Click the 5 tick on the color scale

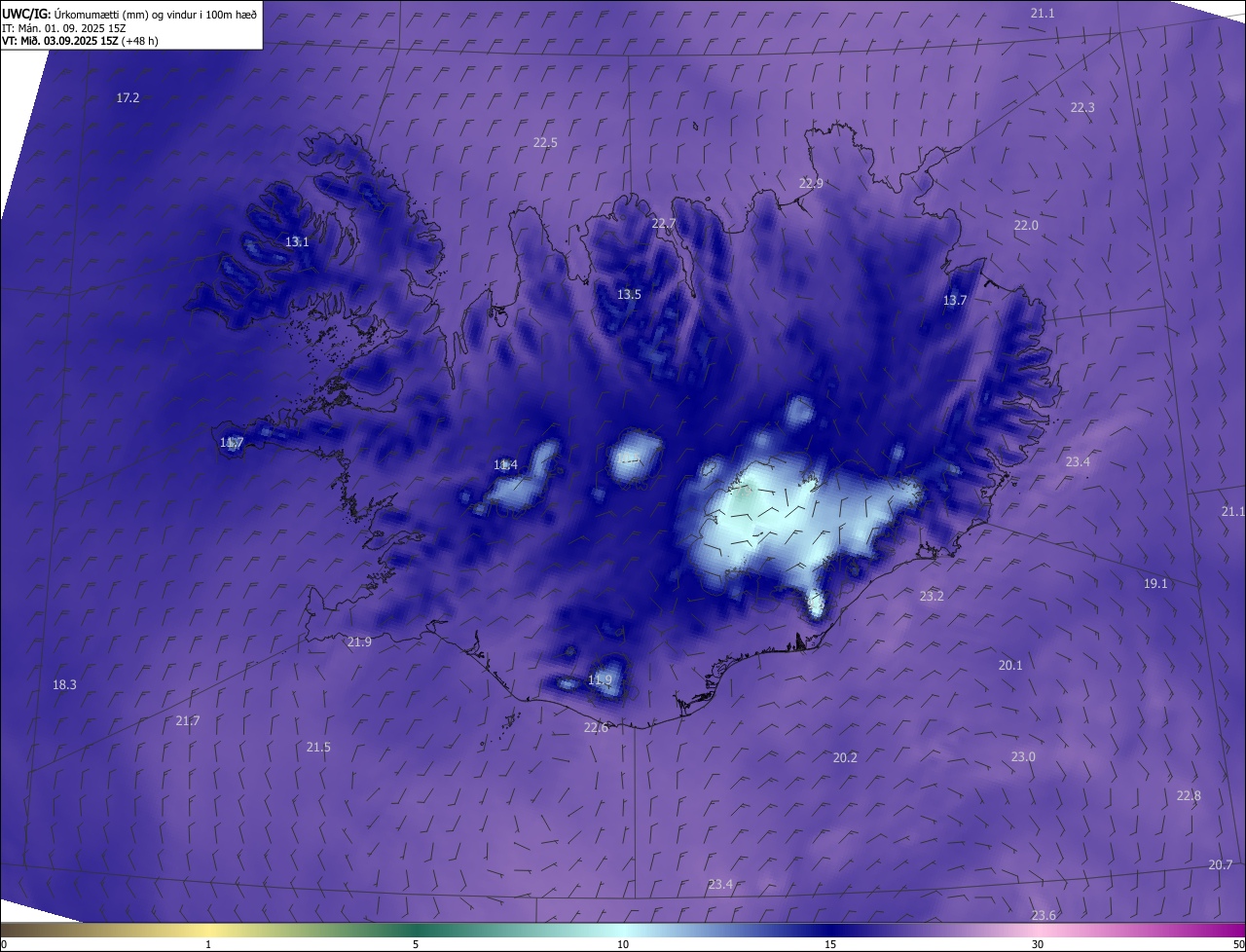[x=416, y=944]
